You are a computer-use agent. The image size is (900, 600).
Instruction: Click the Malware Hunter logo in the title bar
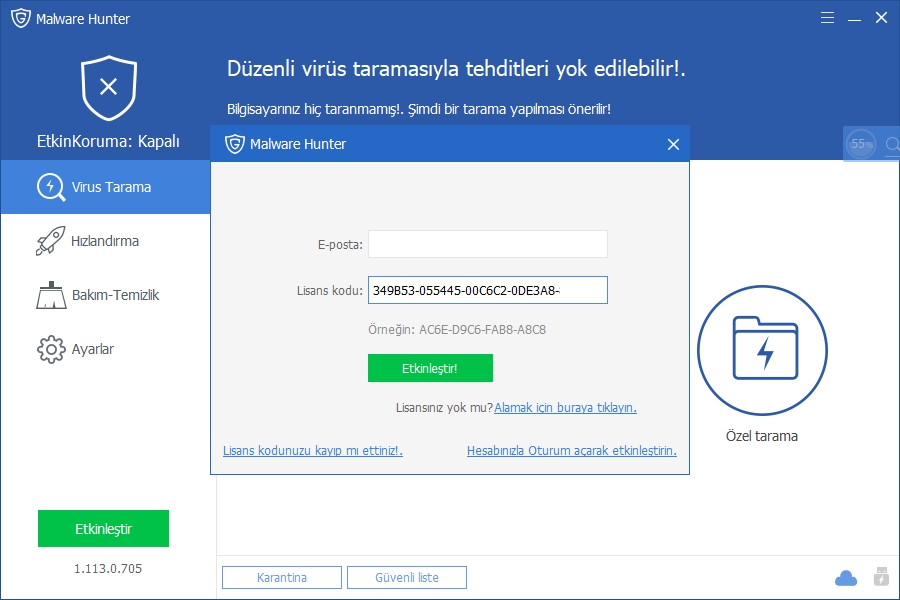tap(19, 17)
